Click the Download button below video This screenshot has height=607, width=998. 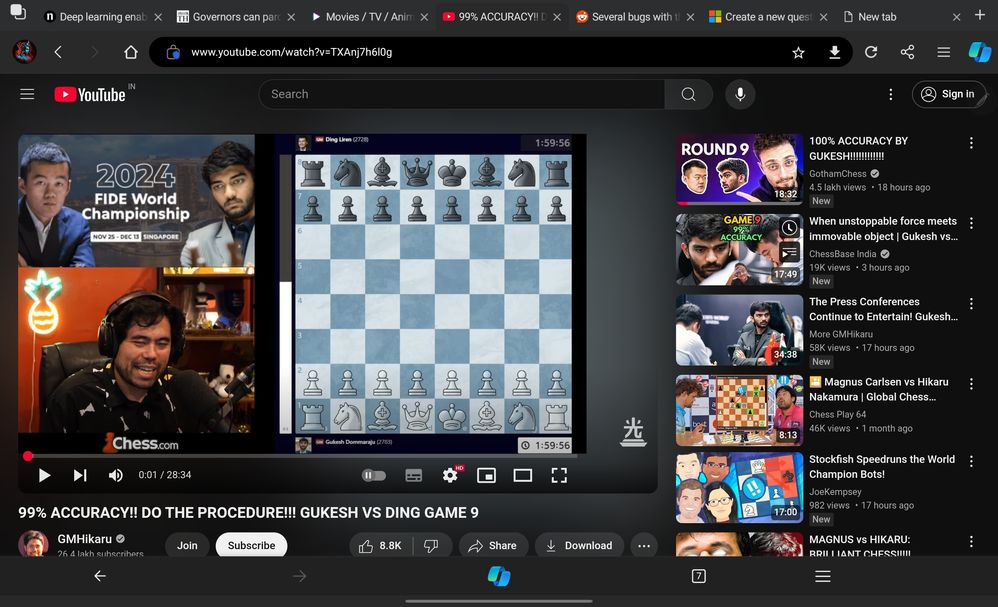(x=579, y=546)
